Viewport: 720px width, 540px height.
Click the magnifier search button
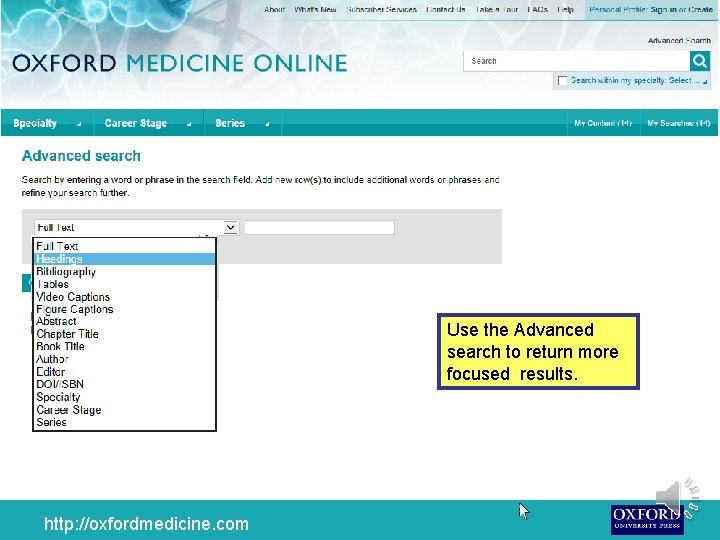click(x=699, y=61)
